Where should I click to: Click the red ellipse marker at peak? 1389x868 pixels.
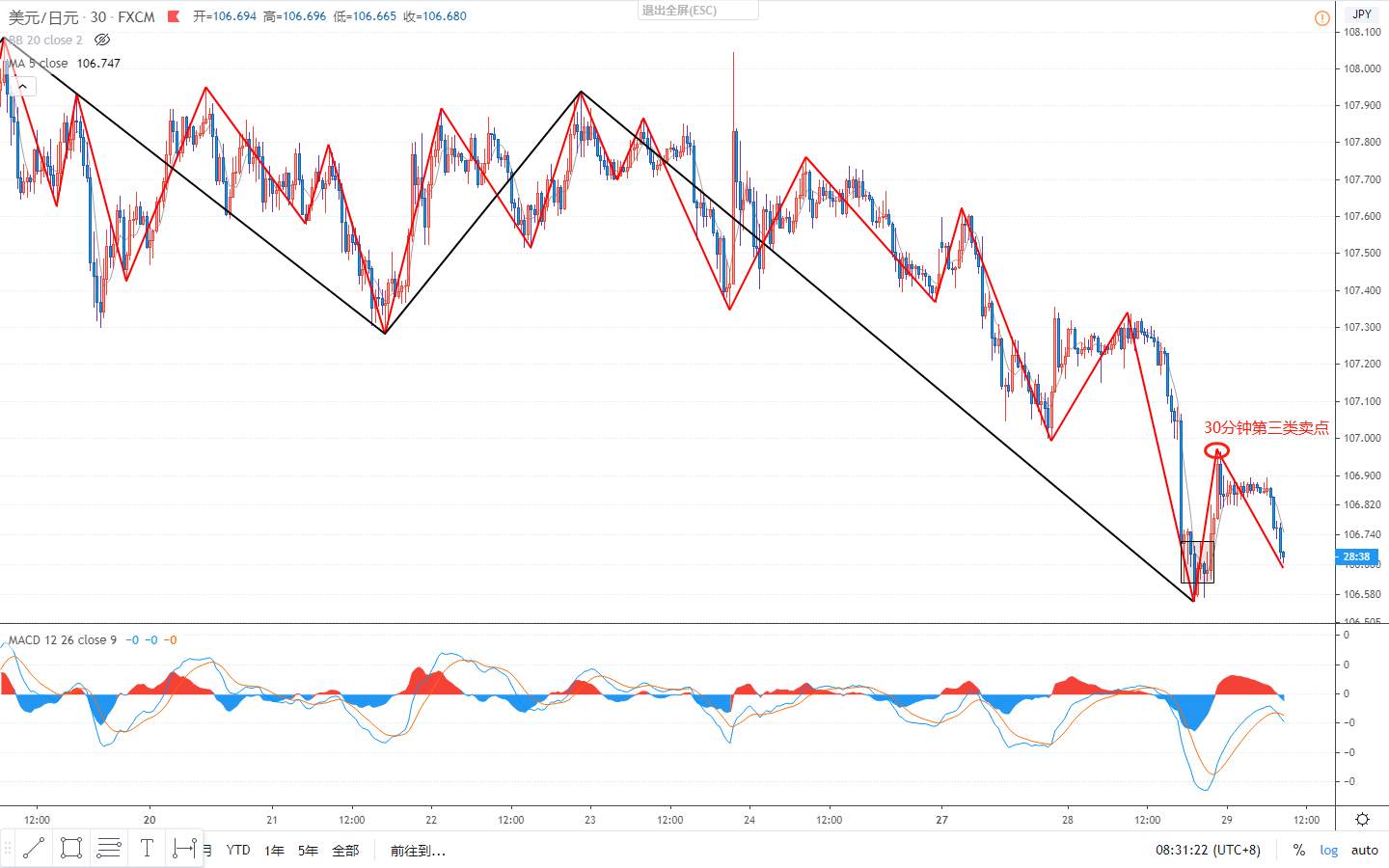(1217, 449)
